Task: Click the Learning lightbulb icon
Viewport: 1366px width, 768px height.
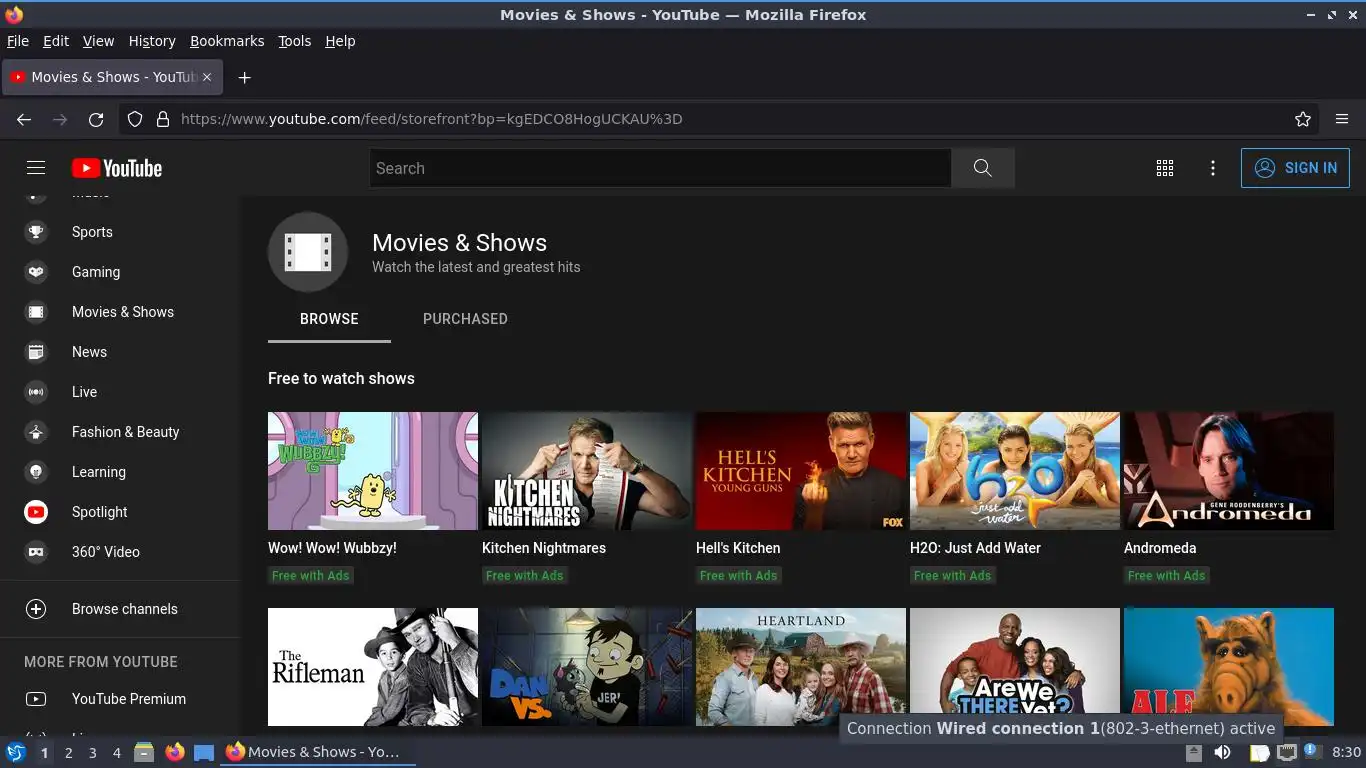Action: point(36,472)
